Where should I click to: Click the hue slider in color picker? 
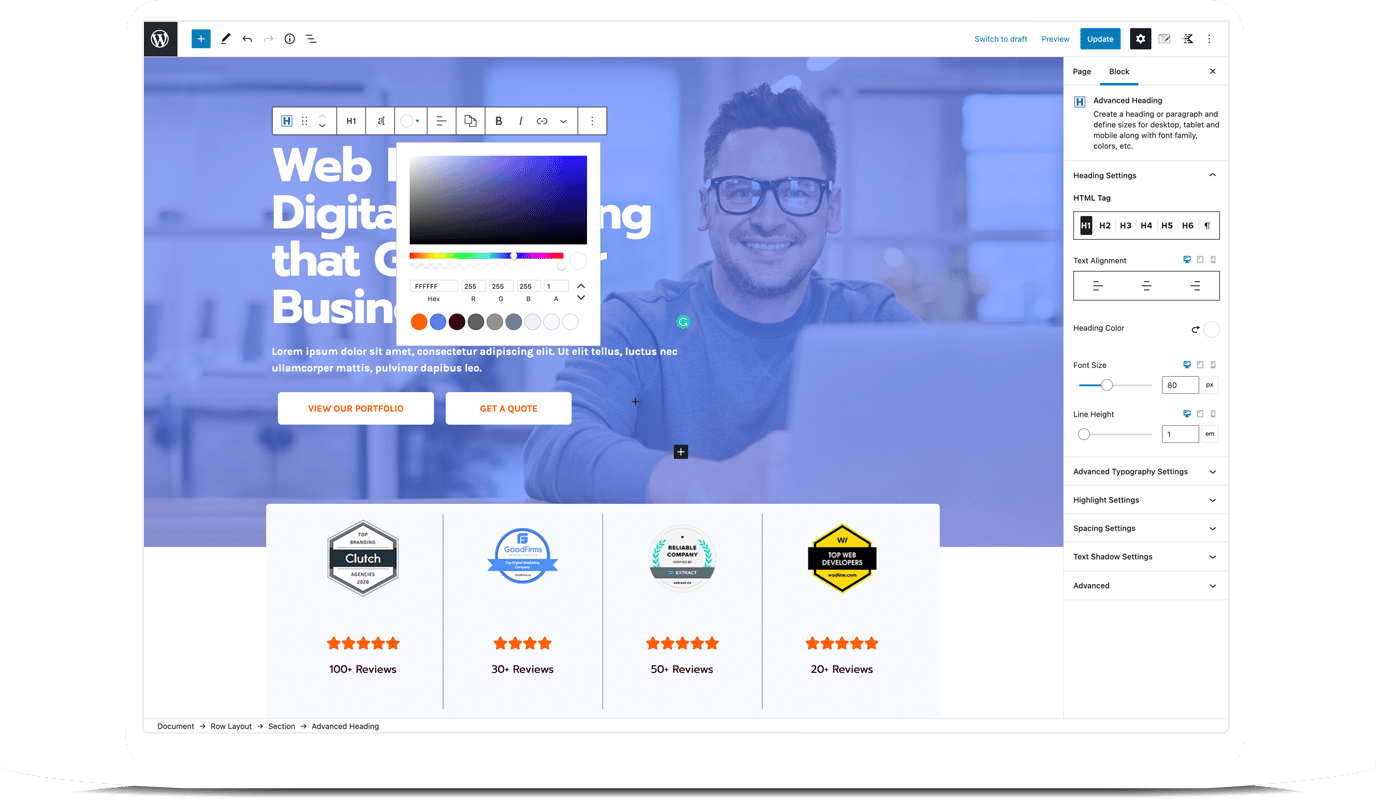click(486, 256)
